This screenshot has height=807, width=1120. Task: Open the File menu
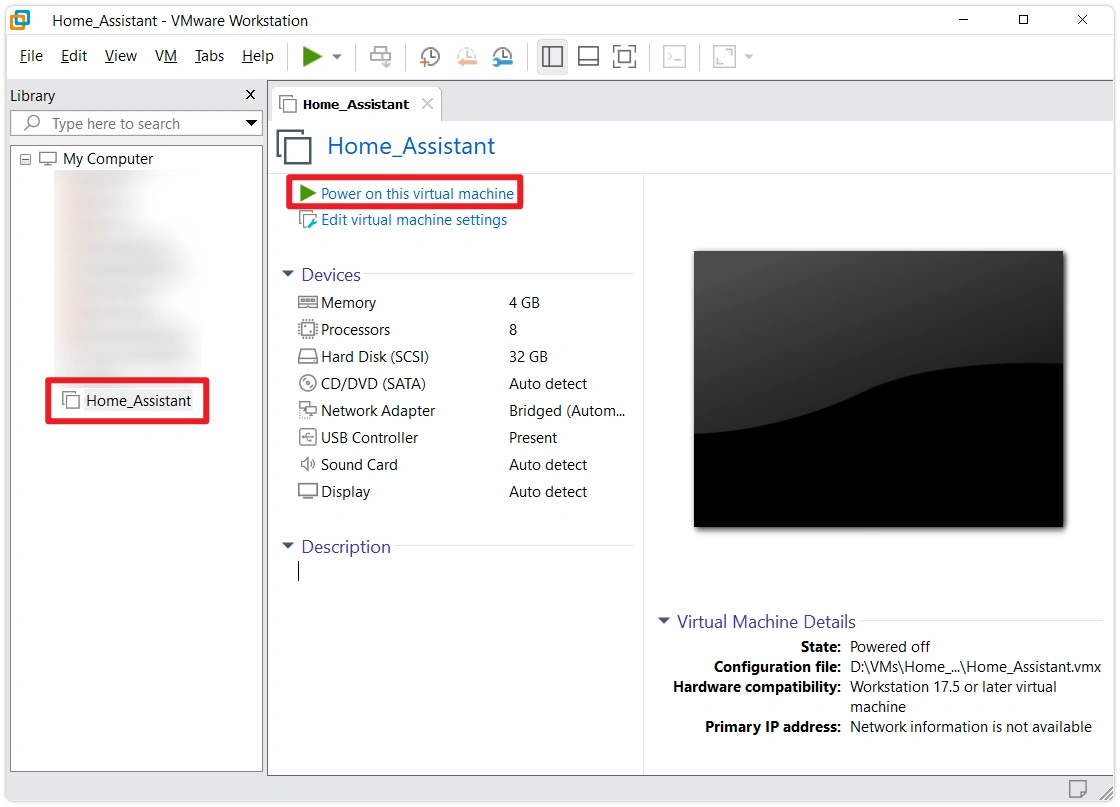31,56
